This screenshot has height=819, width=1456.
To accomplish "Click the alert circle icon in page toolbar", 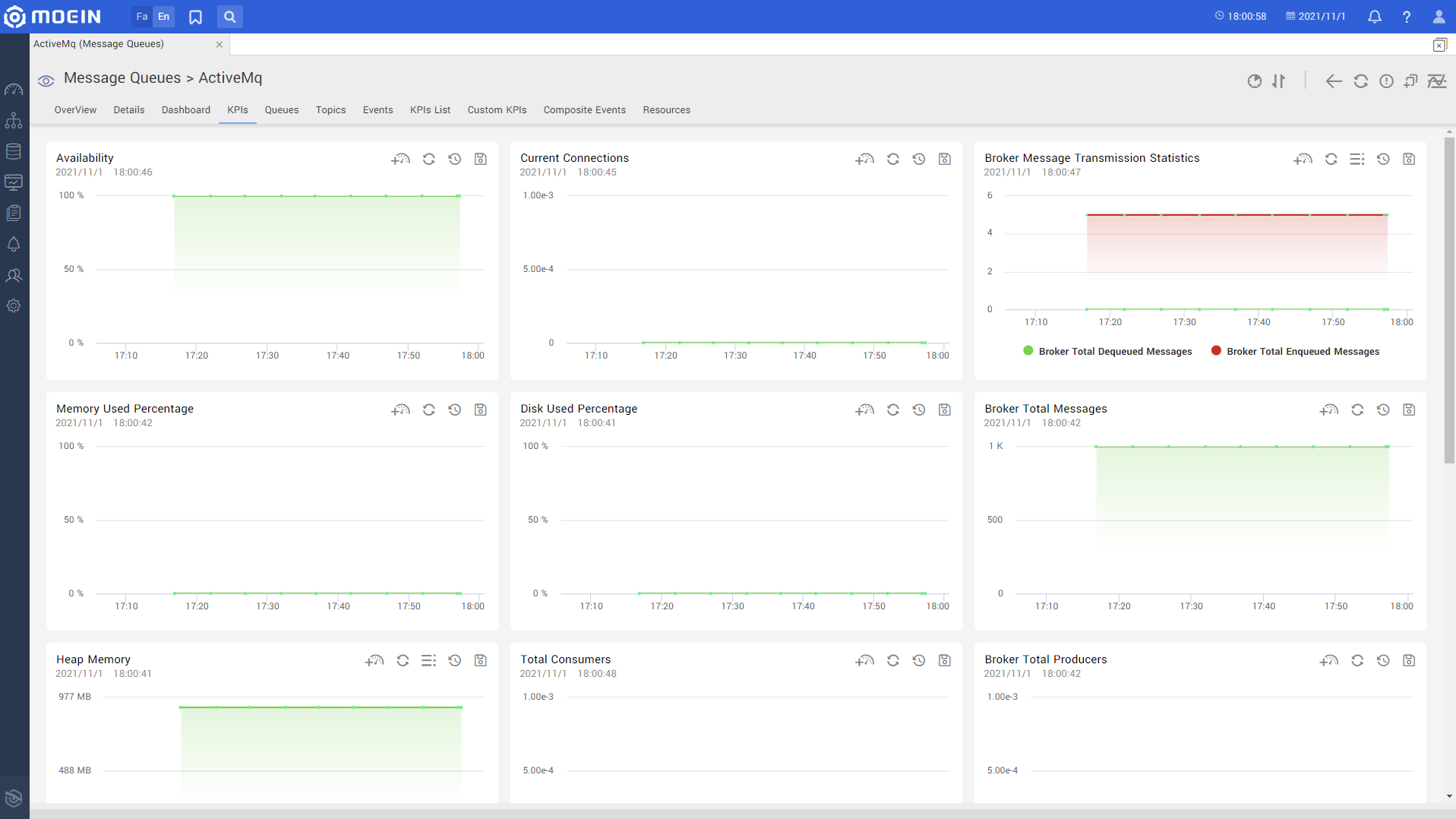I will click(x=1387, y=81).
